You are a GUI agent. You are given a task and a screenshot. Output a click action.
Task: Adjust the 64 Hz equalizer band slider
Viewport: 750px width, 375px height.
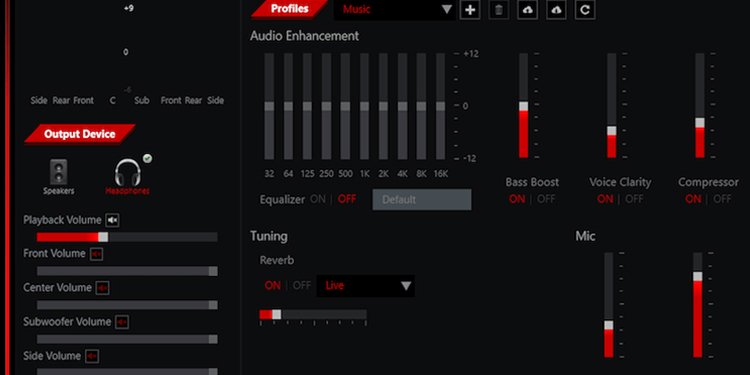point(288,106)
